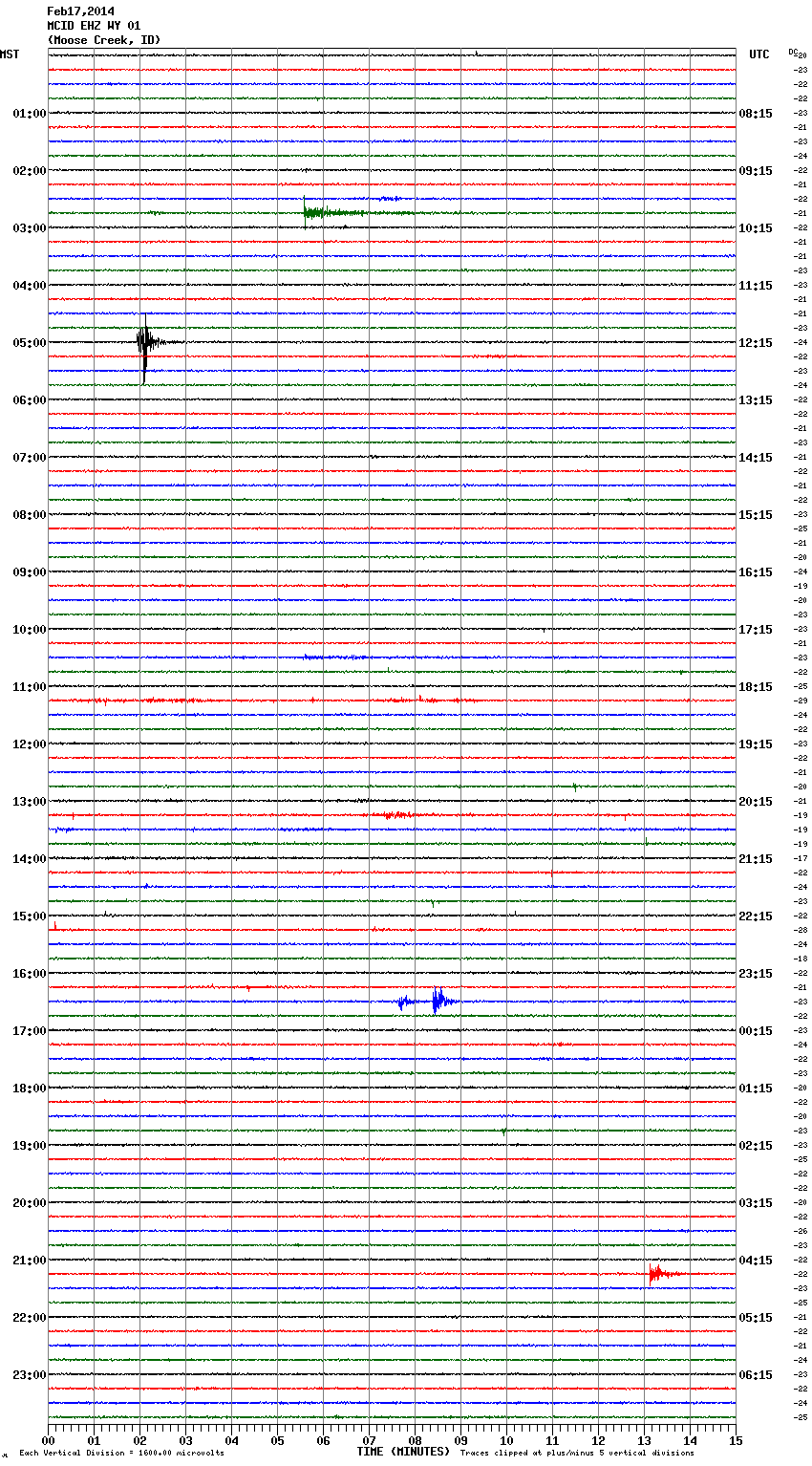Click the MST timezone label
The width and height of the screenshot is (812, 1466).
tap(10, 54)
